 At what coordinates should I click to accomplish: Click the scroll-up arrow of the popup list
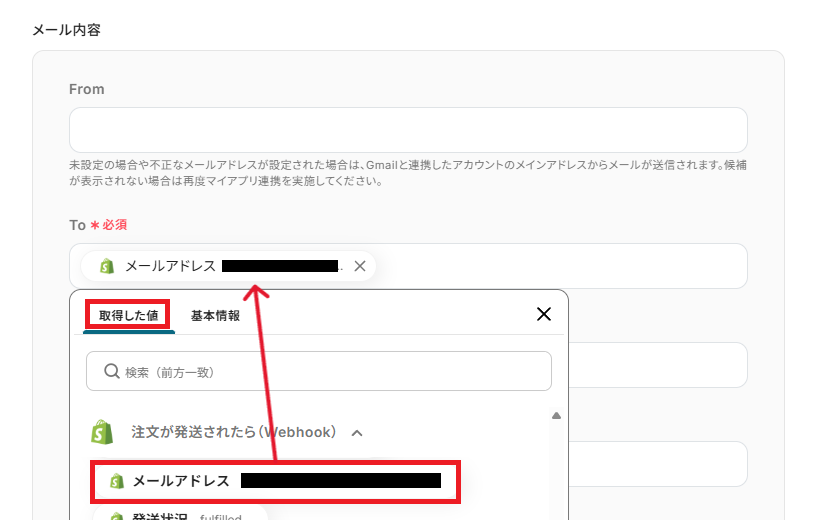click(556, 415)
